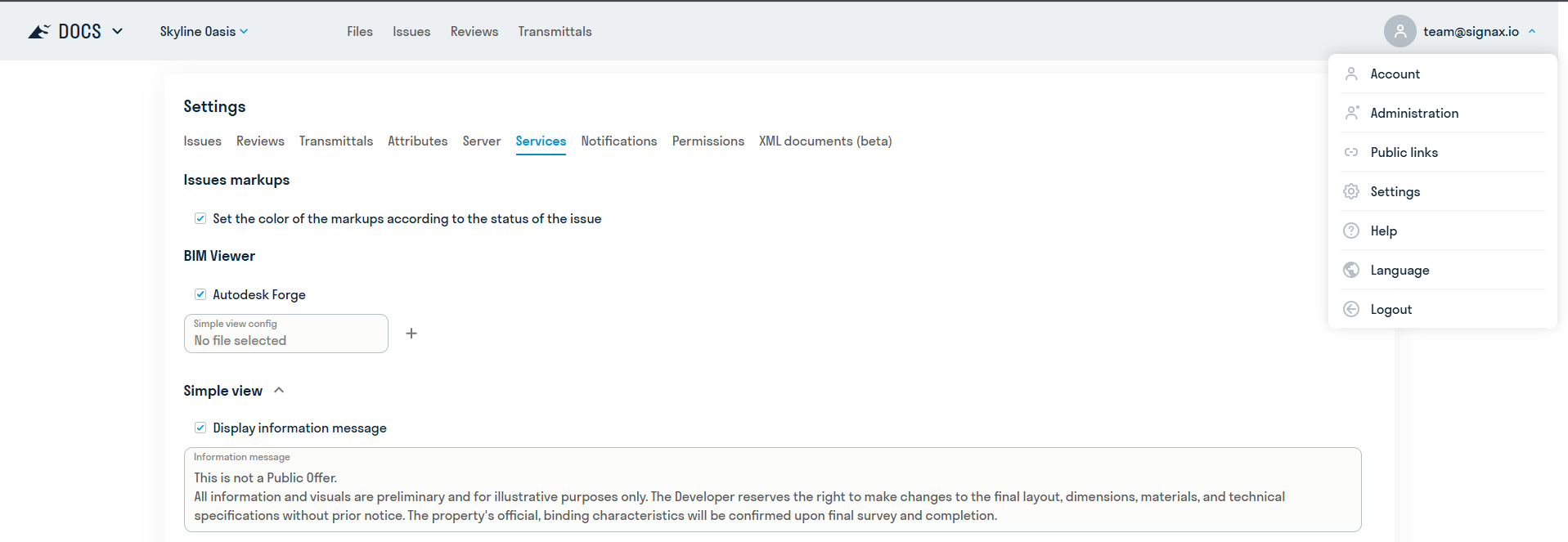1568x542 pixels.
Task: Click the Settings gear icon in menu
Action: point(1351,191)
